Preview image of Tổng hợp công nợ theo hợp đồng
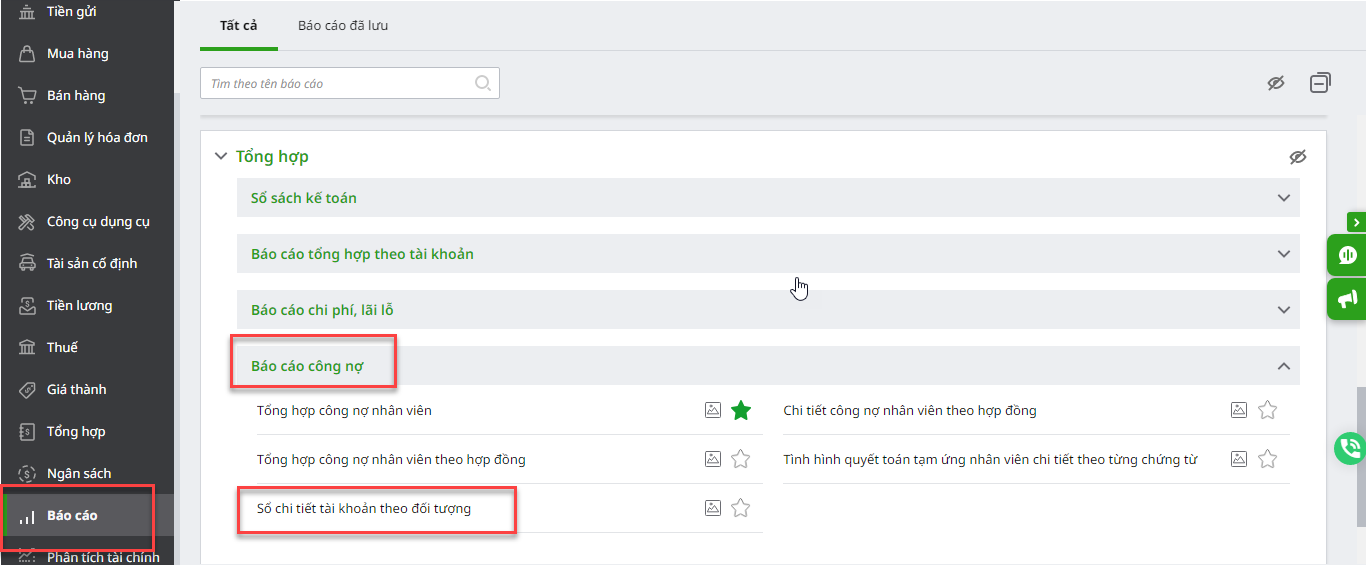 click(713, 459)
